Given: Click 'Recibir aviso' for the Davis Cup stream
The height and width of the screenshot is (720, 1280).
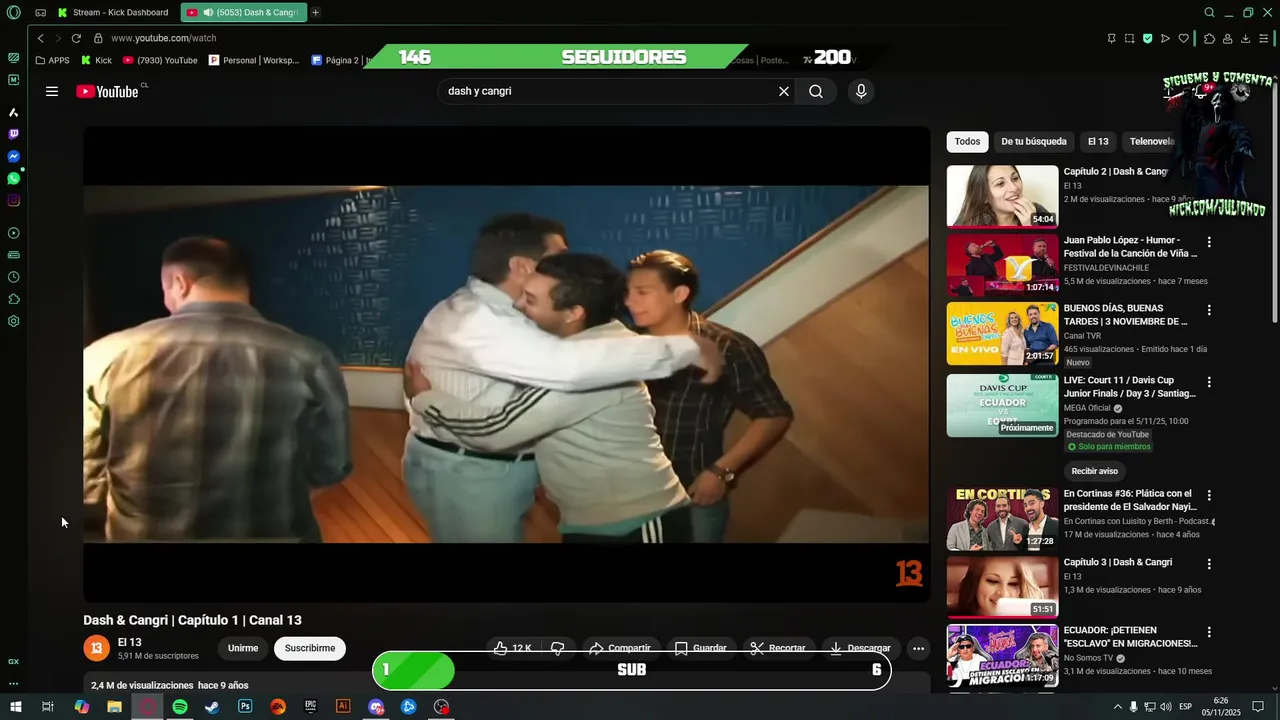Looking at the screenshot, I should pos(1094,471).
